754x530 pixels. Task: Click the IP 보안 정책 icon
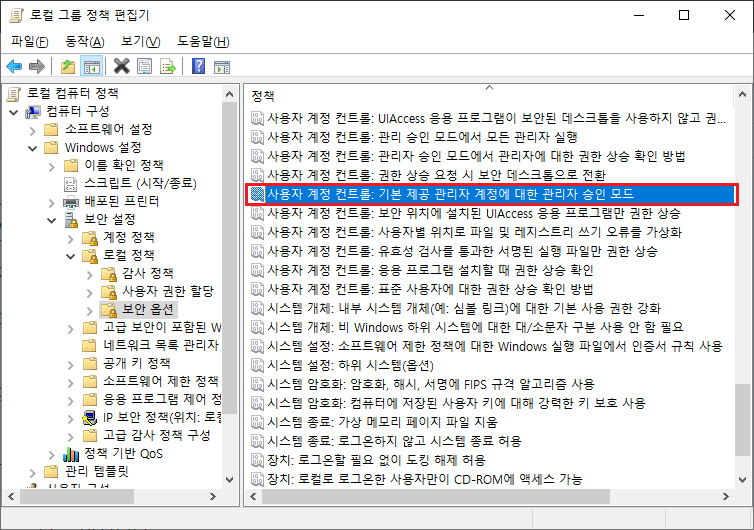coord(90,417)
